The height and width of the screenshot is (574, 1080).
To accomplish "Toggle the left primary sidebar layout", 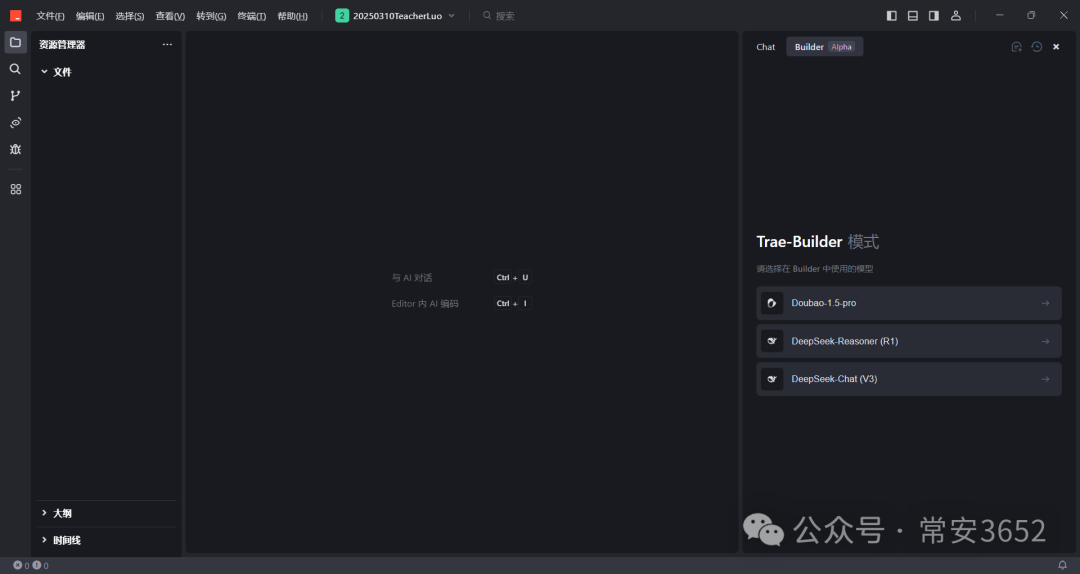I will (x=892, y=16).
